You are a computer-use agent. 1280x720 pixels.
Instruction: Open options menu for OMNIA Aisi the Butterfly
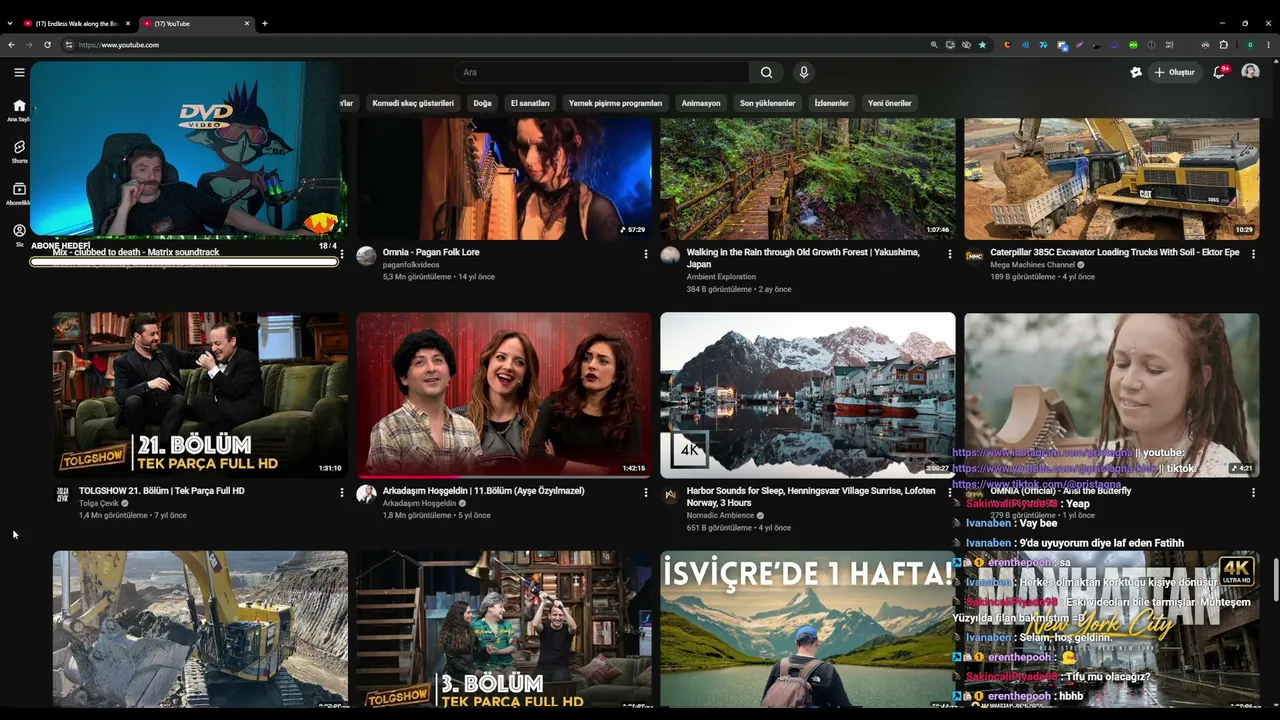[1254, 492]
